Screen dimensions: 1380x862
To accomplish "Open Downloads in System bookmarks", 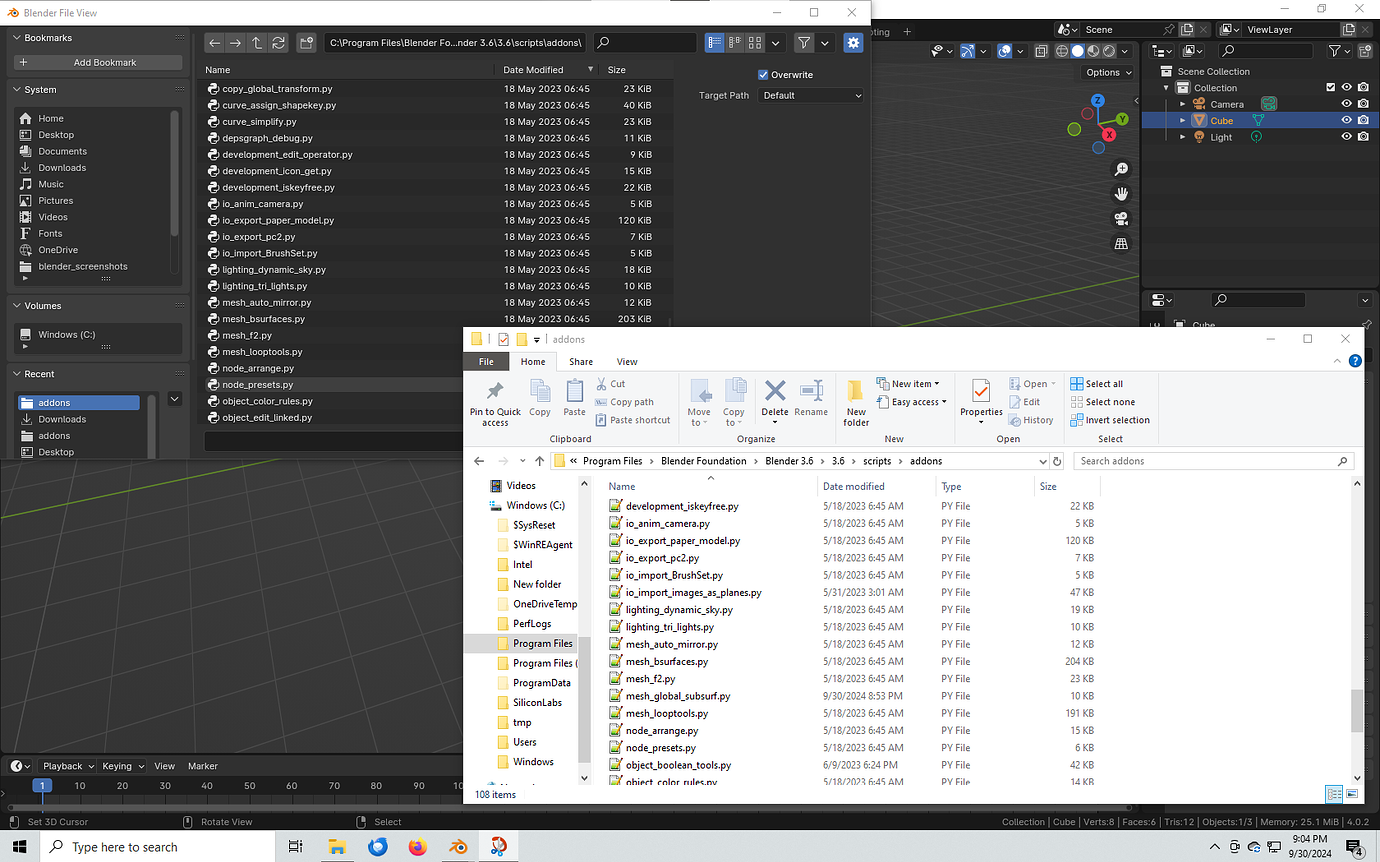I will coord(62,168).
